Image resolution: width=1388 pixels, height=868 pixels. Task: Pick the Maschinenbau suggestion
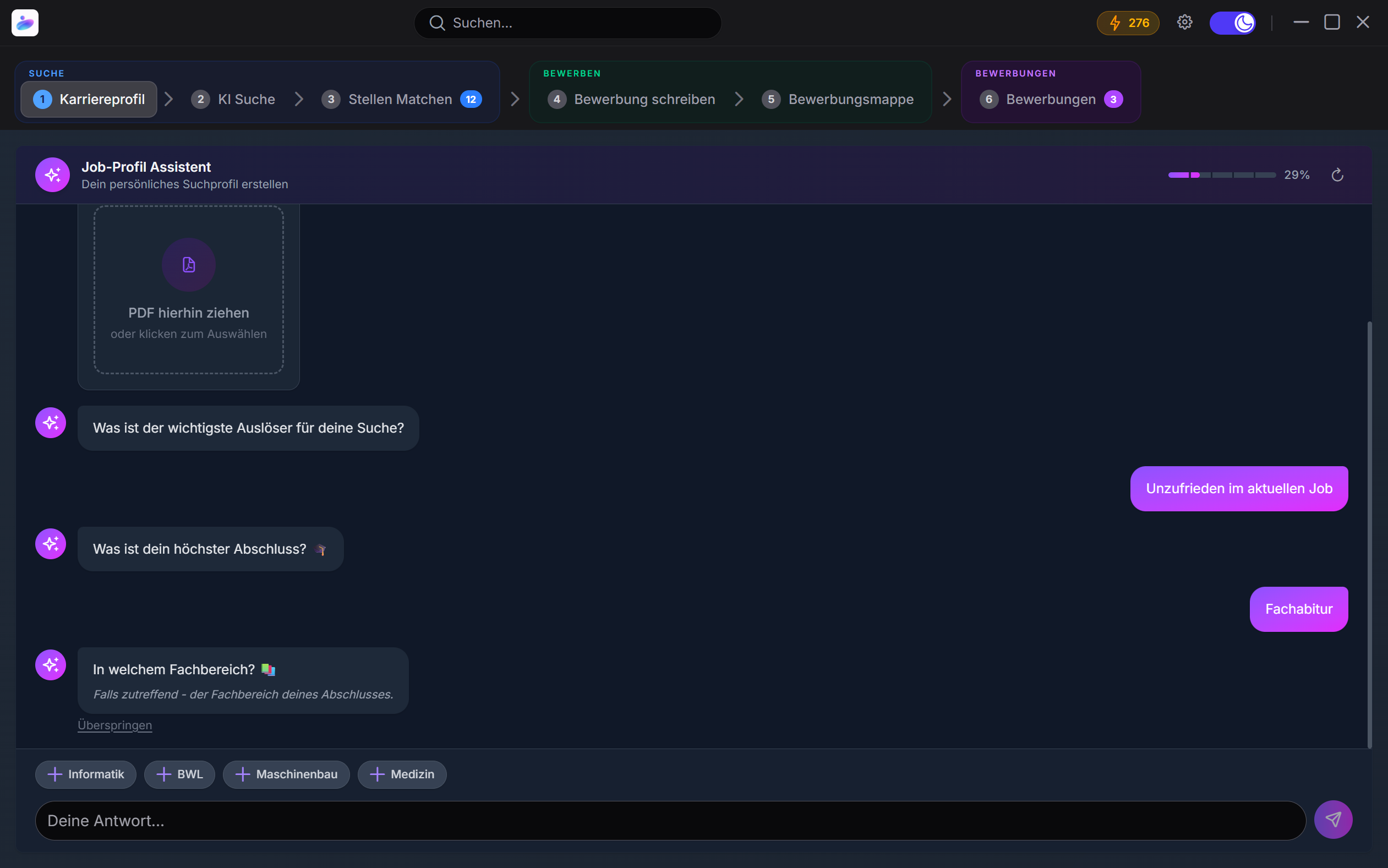pos(286,774)
